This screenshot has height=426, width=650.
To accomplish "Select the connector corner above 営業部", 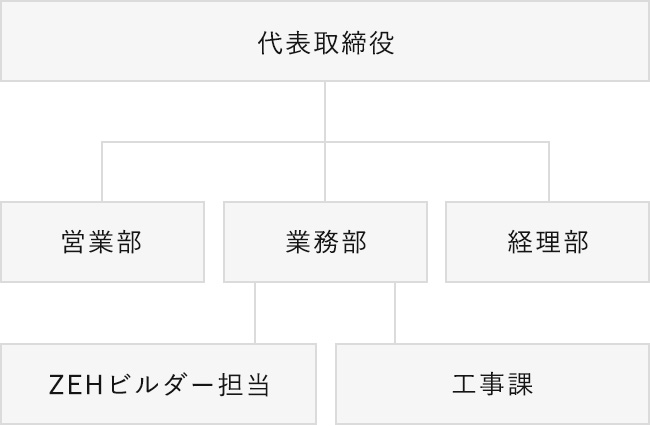I will (102, 142).
